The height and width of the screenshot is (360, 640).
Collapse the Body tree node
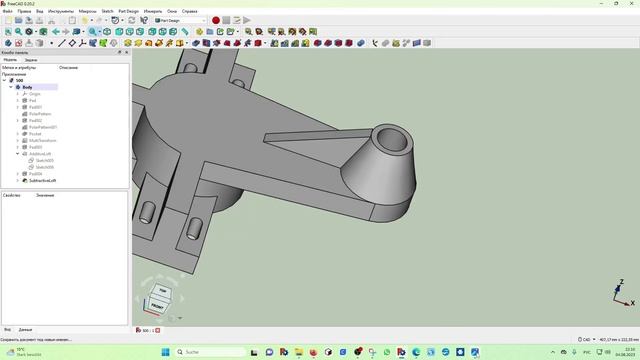click(x=11, y=87)
